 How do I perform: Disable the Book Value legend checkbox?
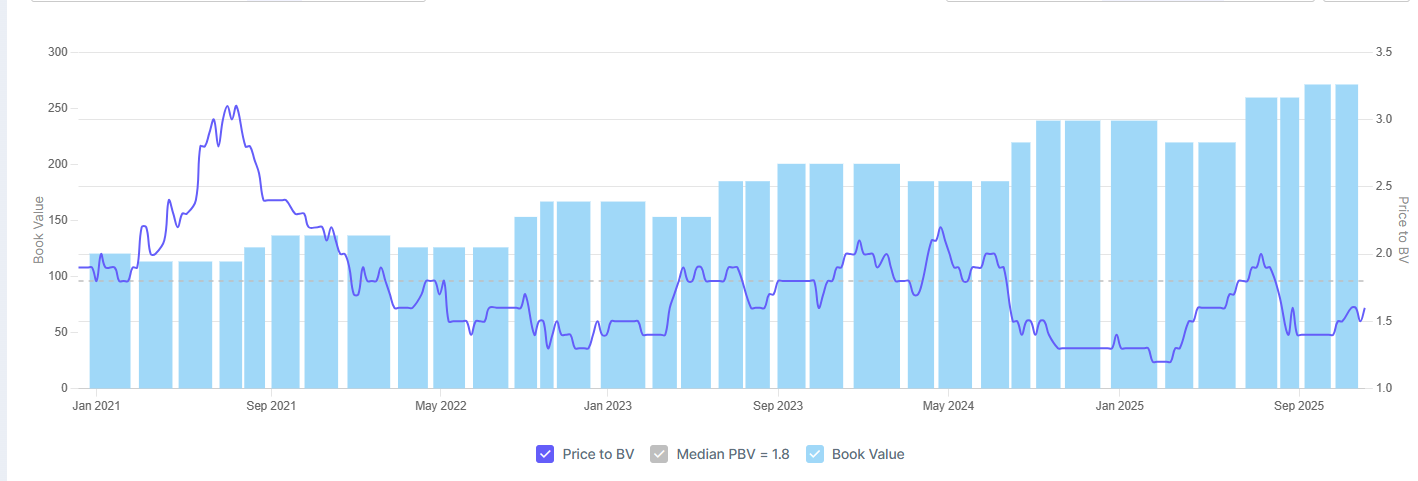[x=815, y=454]
